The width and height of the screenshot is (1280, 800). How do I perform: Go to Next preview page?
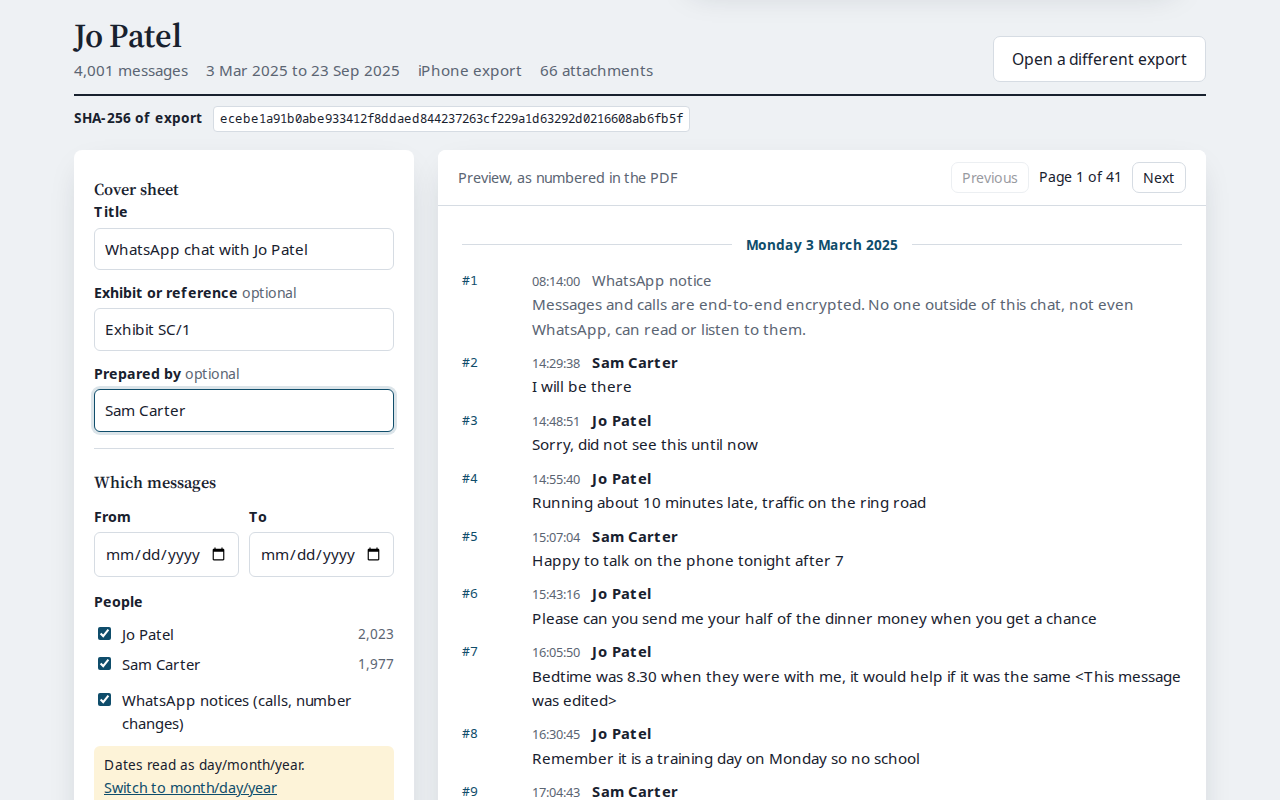pyautogui.click(x=1159, y=178)
